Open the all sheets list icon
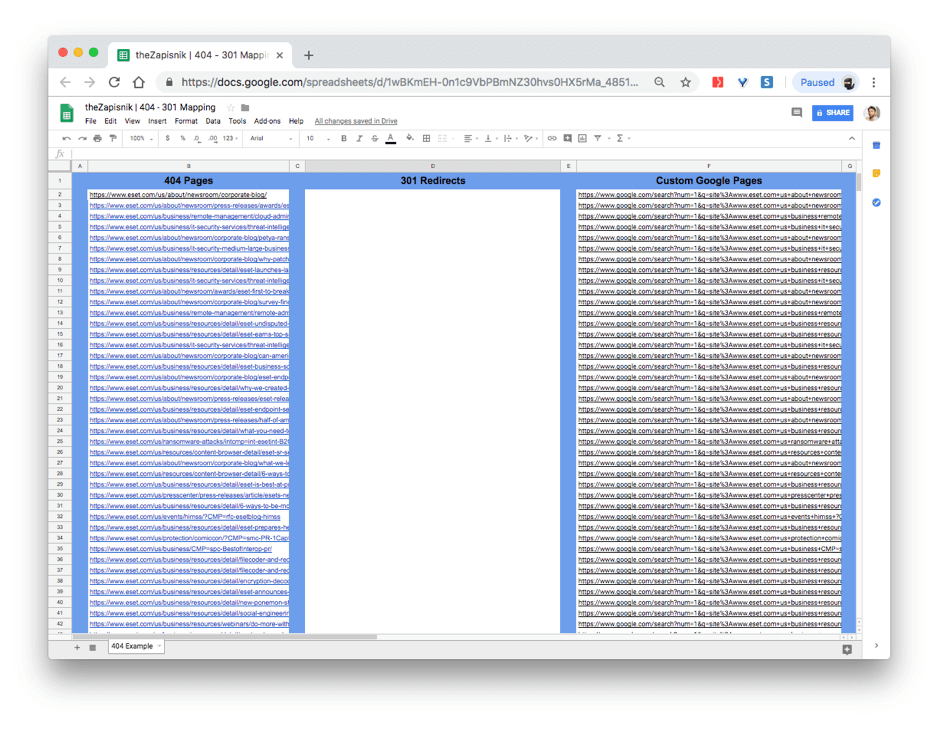943x735 pixels. pyautogui.click(x=93, y=647)
